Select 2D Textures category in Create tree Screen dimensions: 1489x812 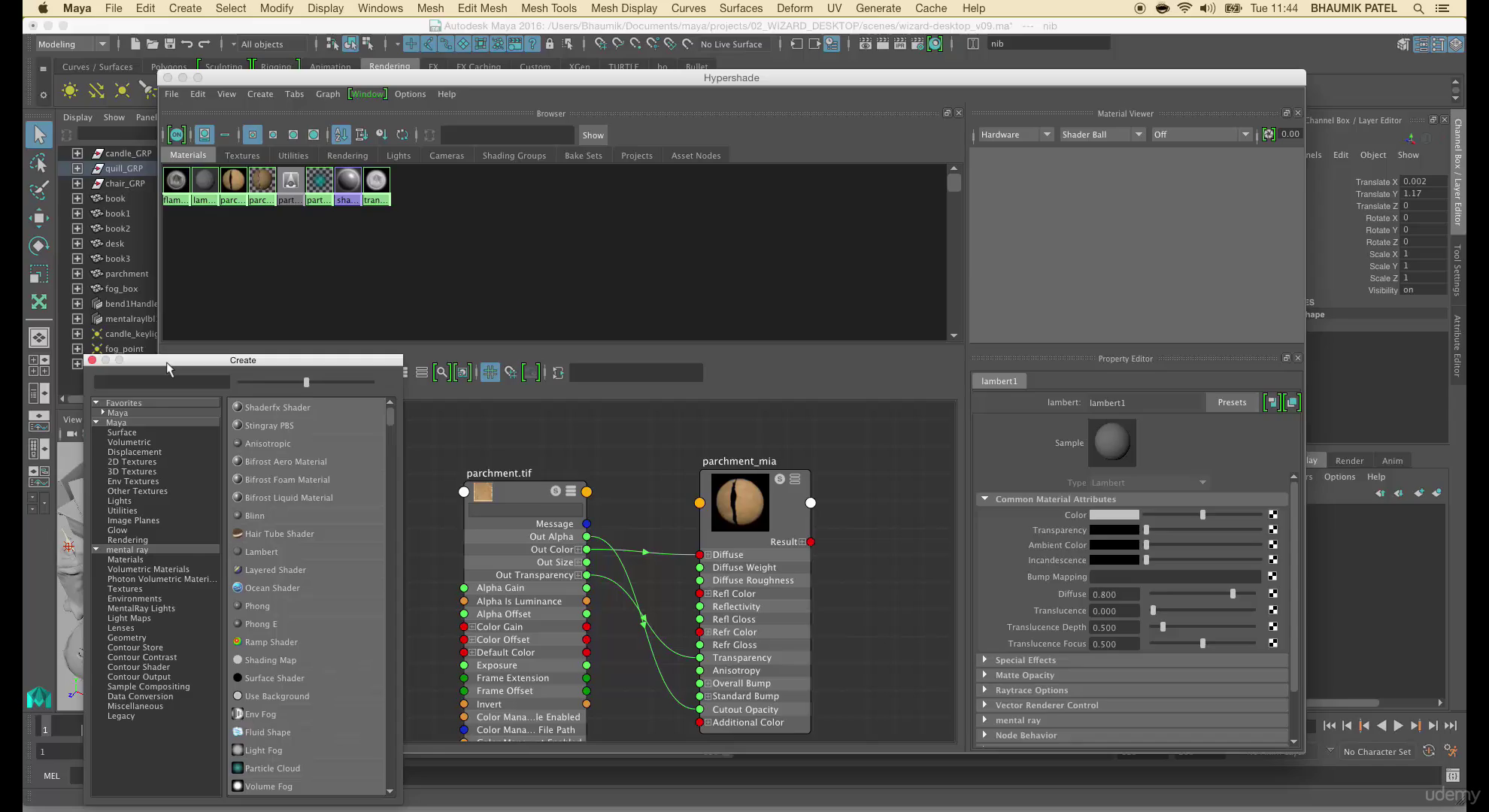[132, 462]
